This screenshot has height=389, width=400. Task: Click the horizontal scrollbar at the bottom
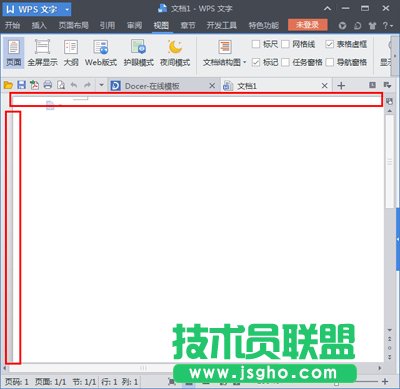tap(143, 368)
